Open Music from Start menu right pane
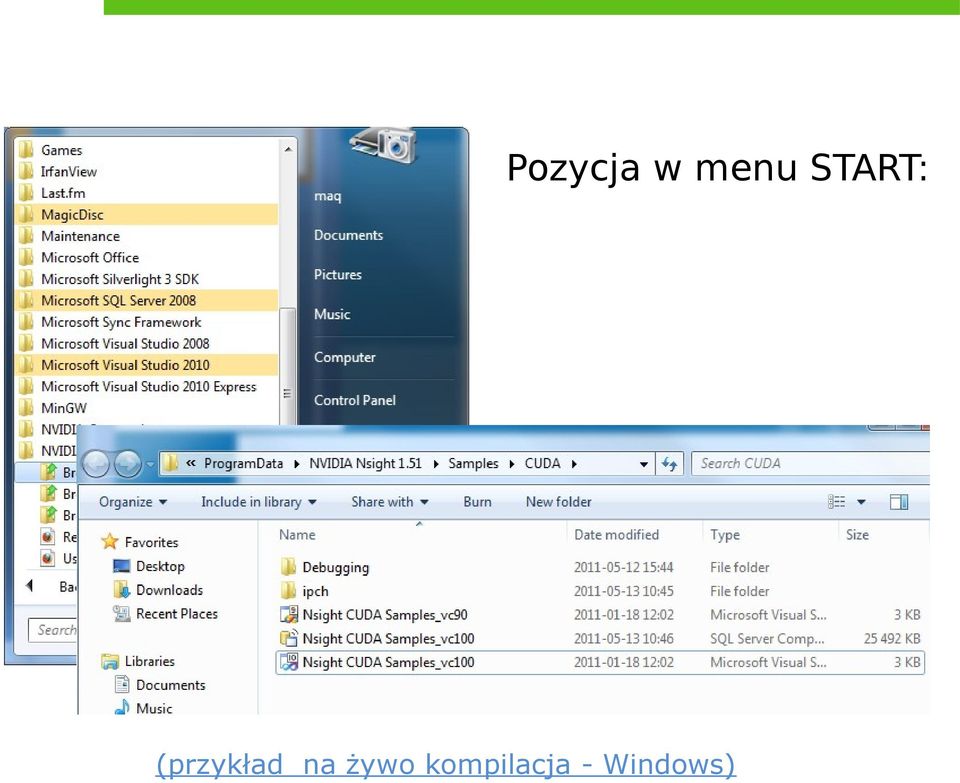Screen dimensions: 960x783 click(332, 314)
